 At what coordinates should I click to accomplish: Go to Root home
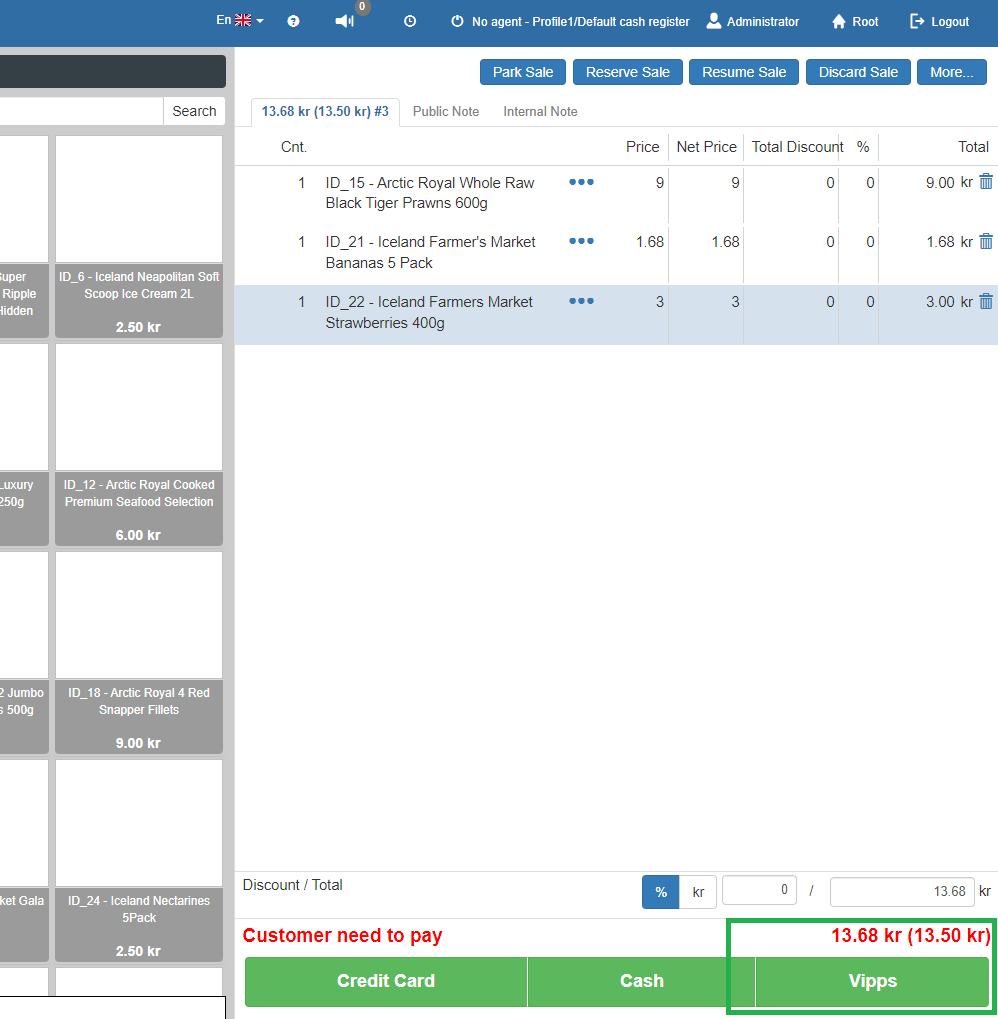click(x=855, y=21)
